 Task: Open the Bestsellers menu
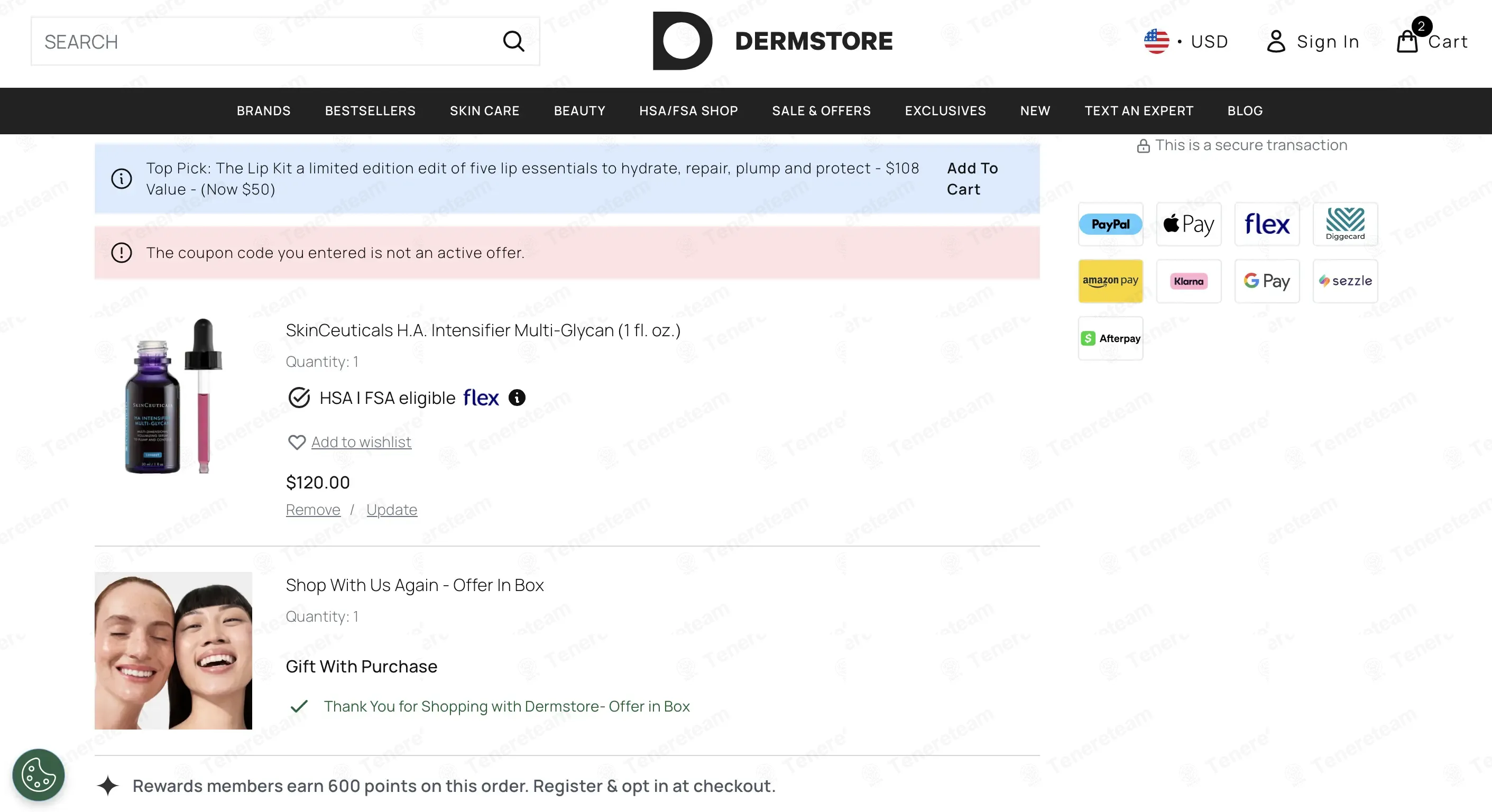pos(370,110)
